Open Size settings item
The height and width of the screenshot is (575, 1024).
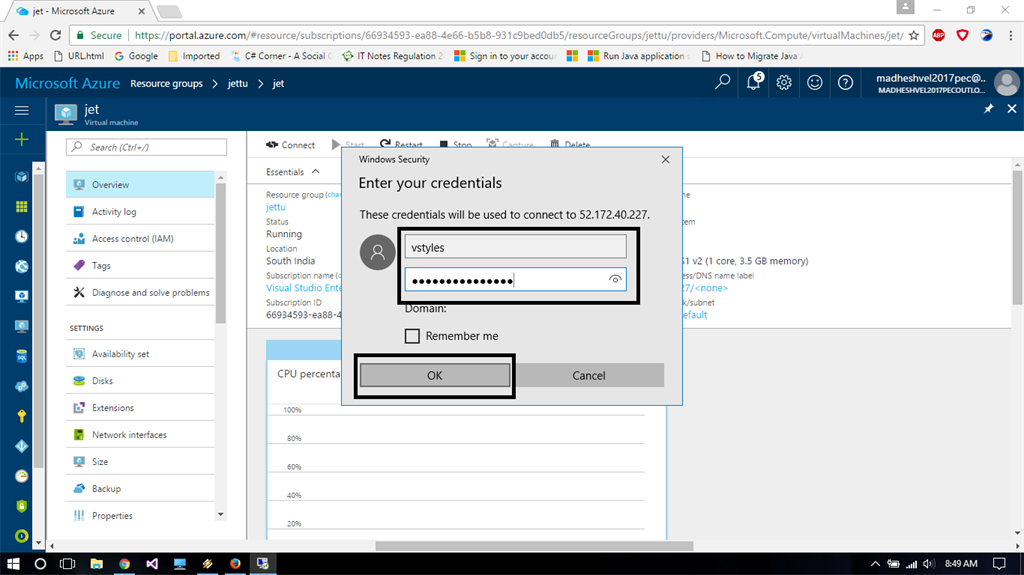coord(140,461)
